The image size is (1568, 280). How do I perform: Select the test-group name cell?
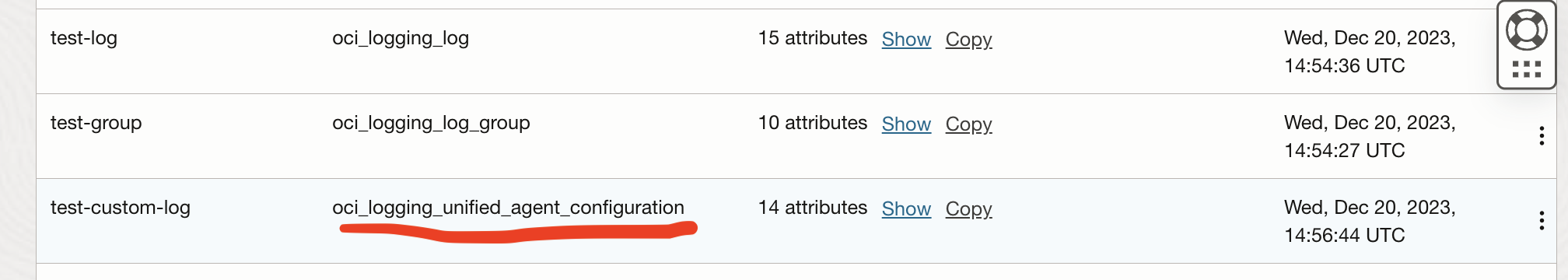pos(96,123)
